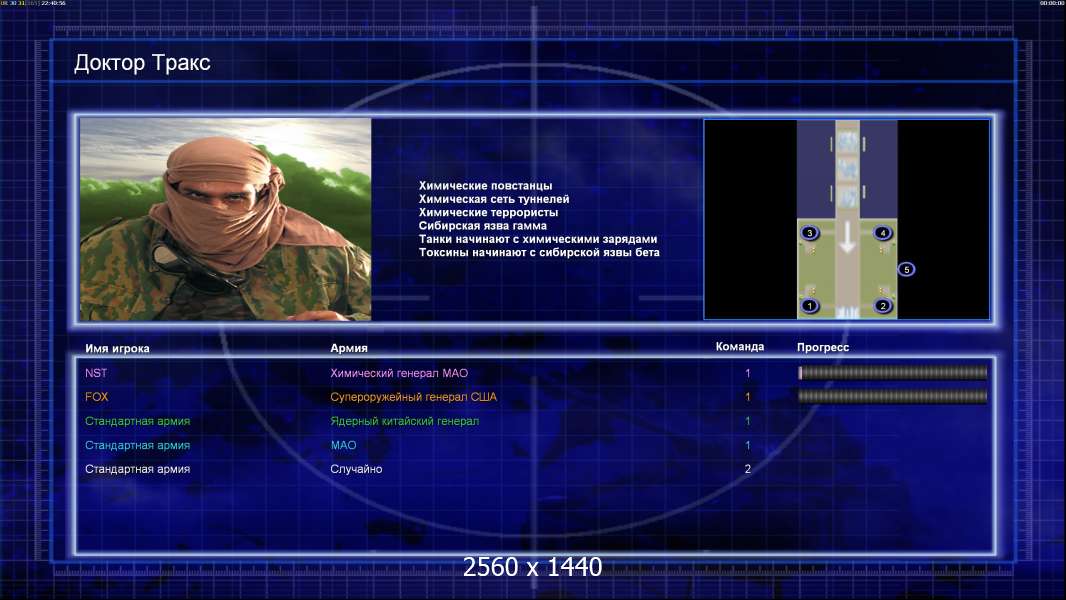Click player name NST

96,373
